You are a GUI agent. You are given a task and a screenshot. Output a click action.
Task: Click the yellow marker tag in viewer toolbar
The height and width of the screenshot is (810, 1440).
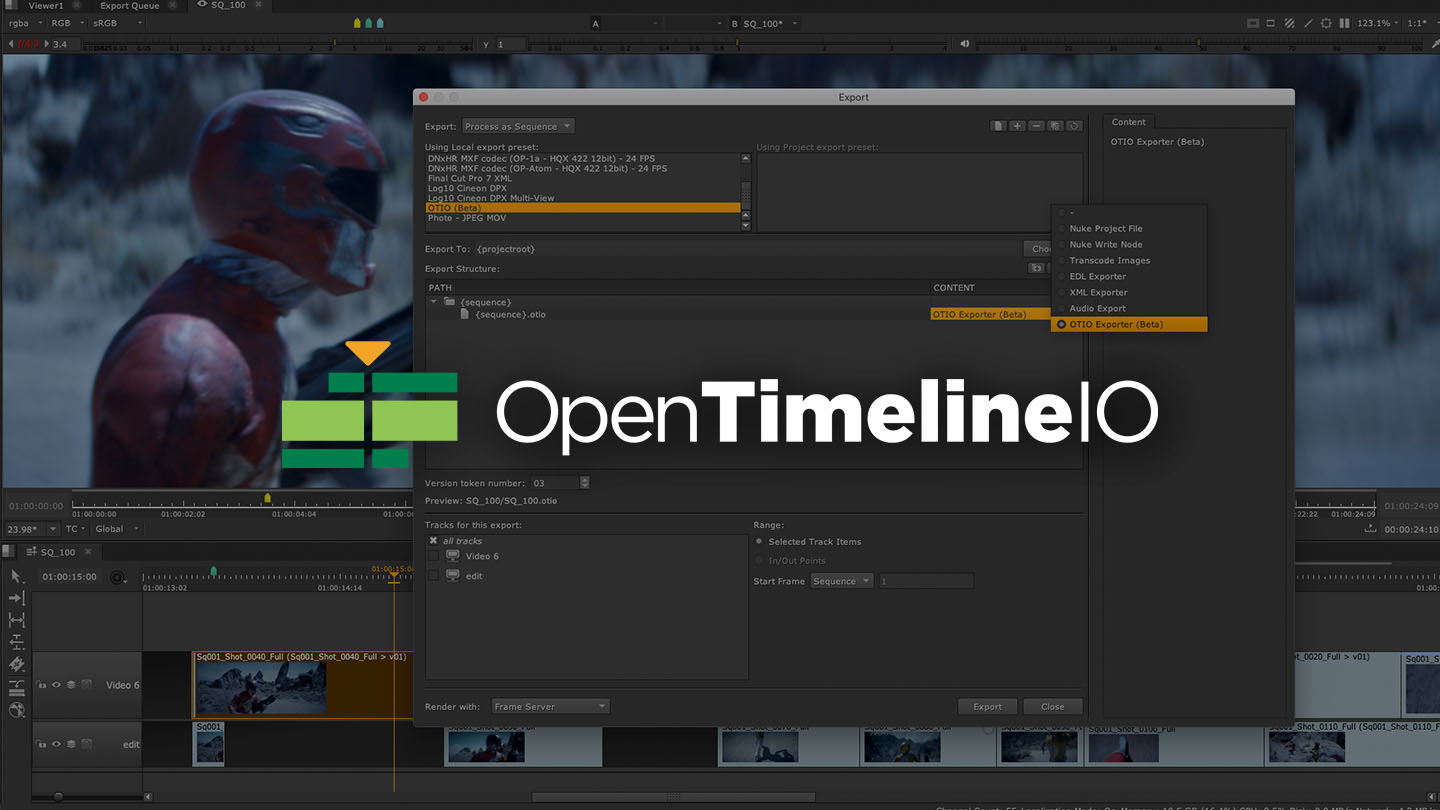[x=358, y=23]
